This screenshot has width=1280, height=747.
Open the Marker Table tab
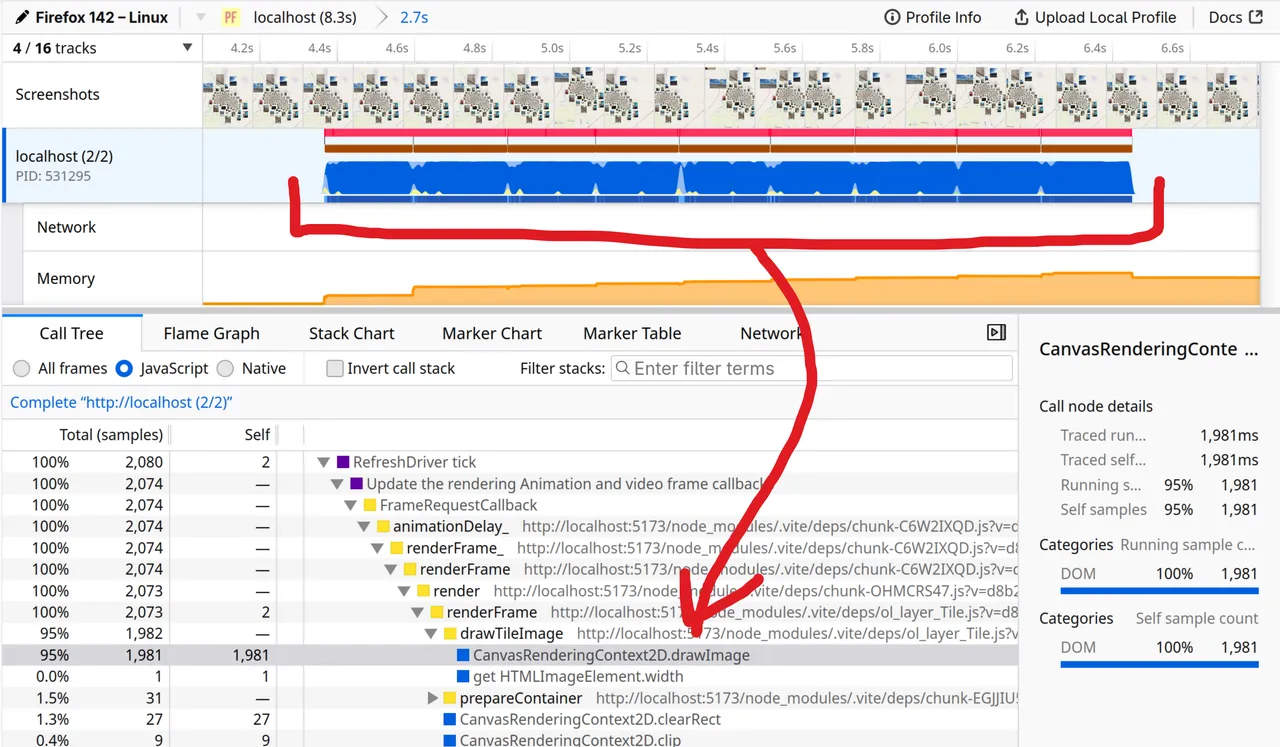point(631,333)
